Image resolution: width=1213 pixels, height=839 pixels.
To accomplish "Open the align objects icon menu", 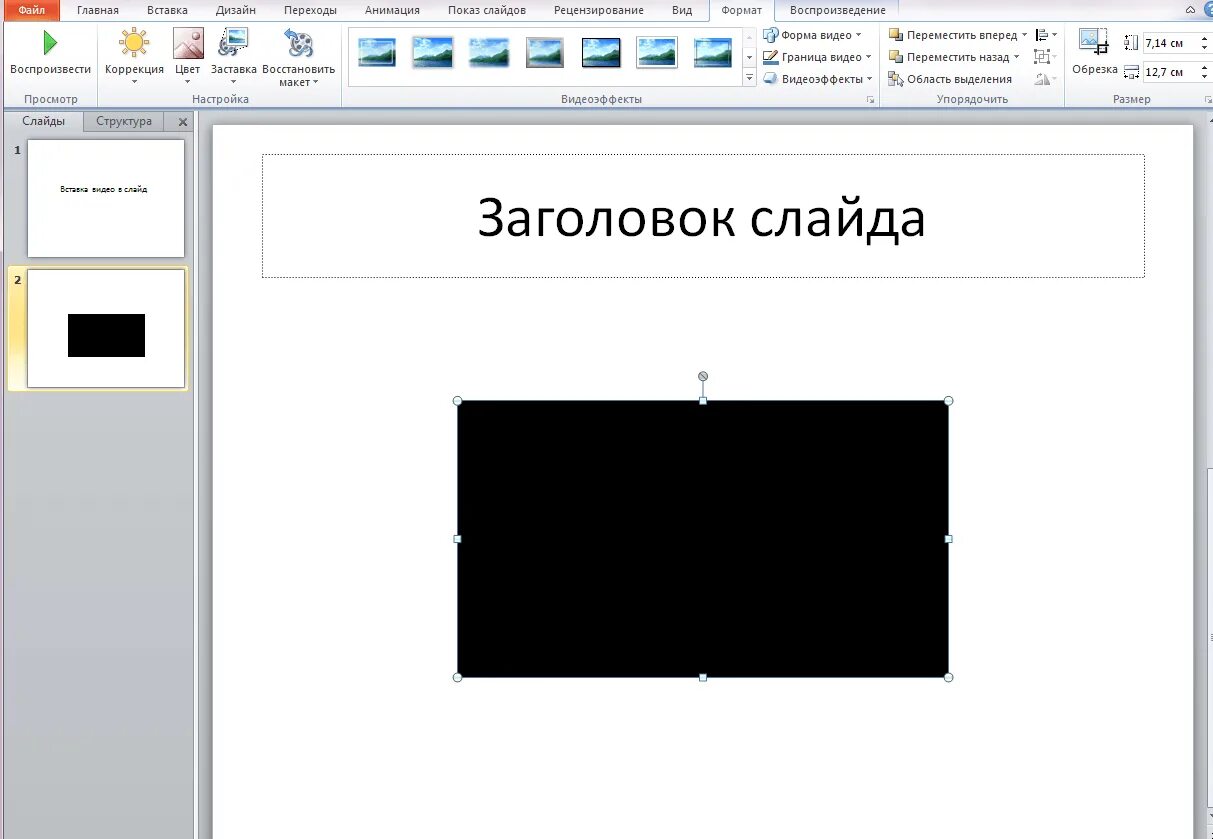I will [1046, 35].
